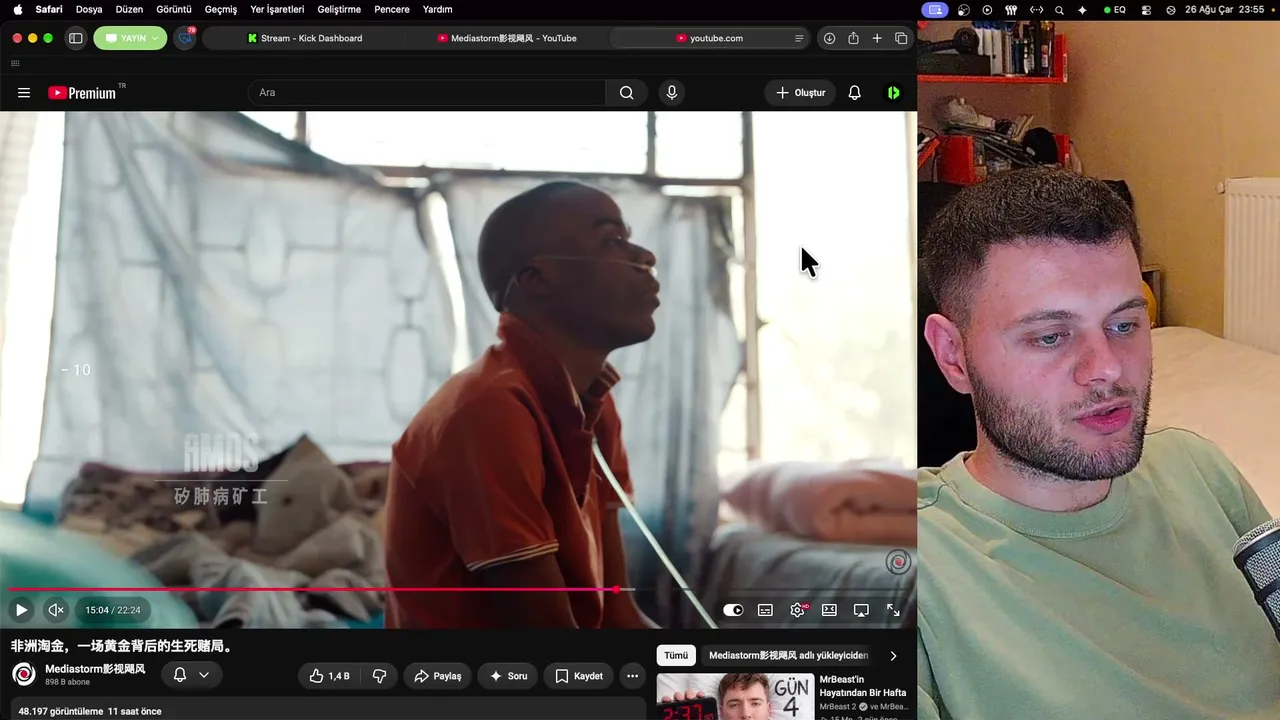Viewport: 1280px width, 720px height.
Task: Open more actions three-dot menu
Action: click(632, 676)
